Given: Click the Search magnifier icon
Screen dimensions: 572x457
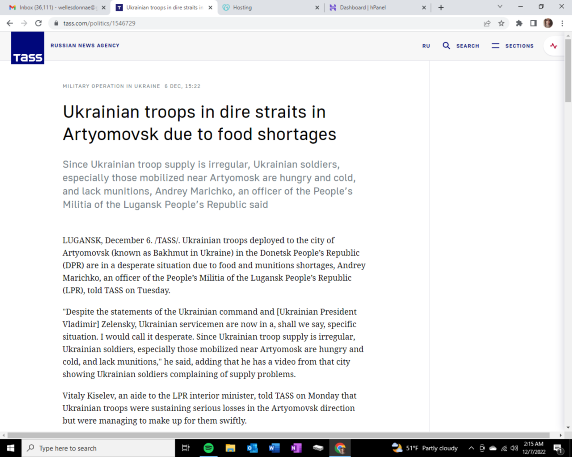Looking at the screenshot, I should (x=446, y=46).
